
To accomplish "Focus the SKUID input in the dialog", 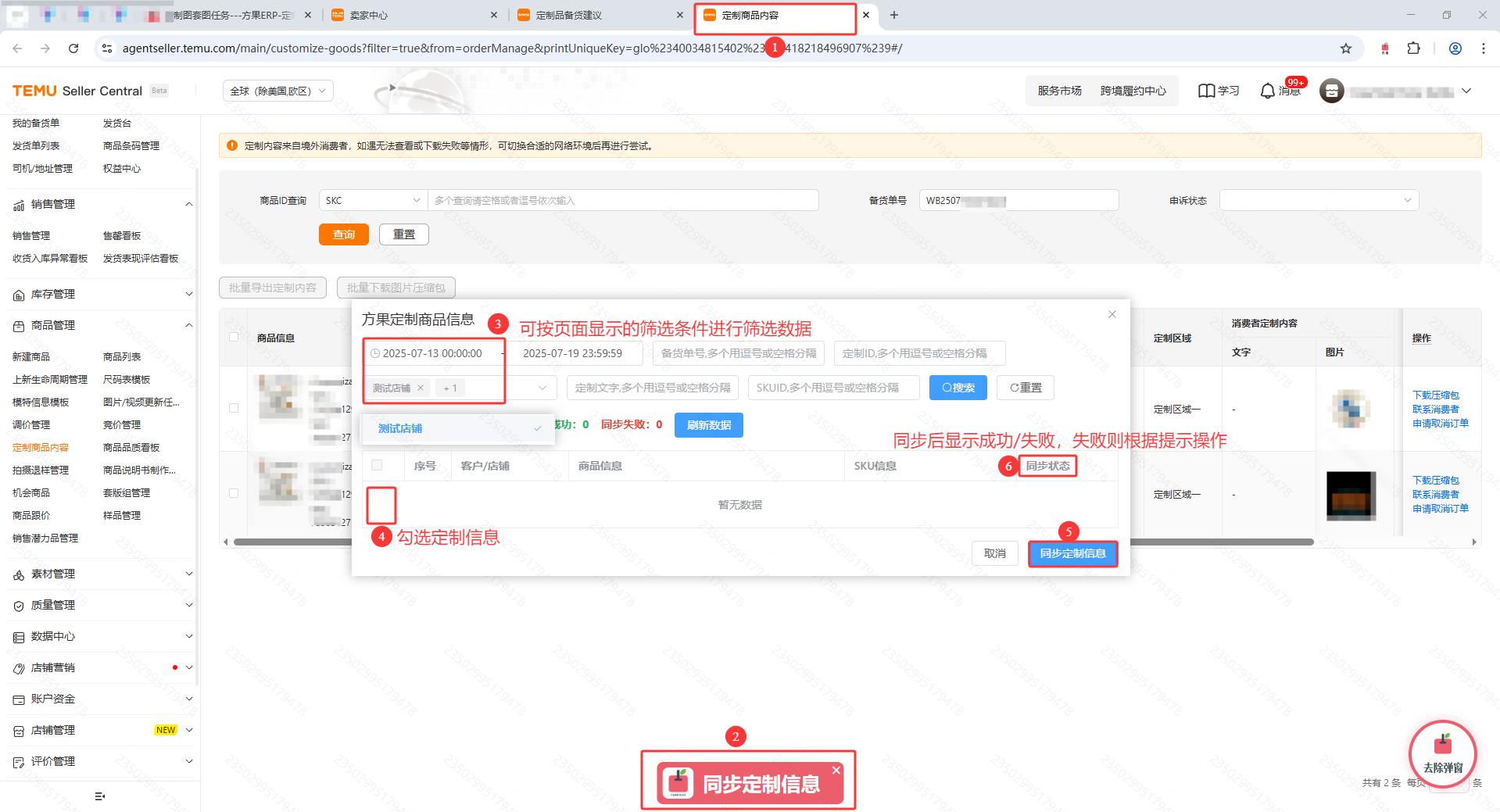I will click(833, 388).
